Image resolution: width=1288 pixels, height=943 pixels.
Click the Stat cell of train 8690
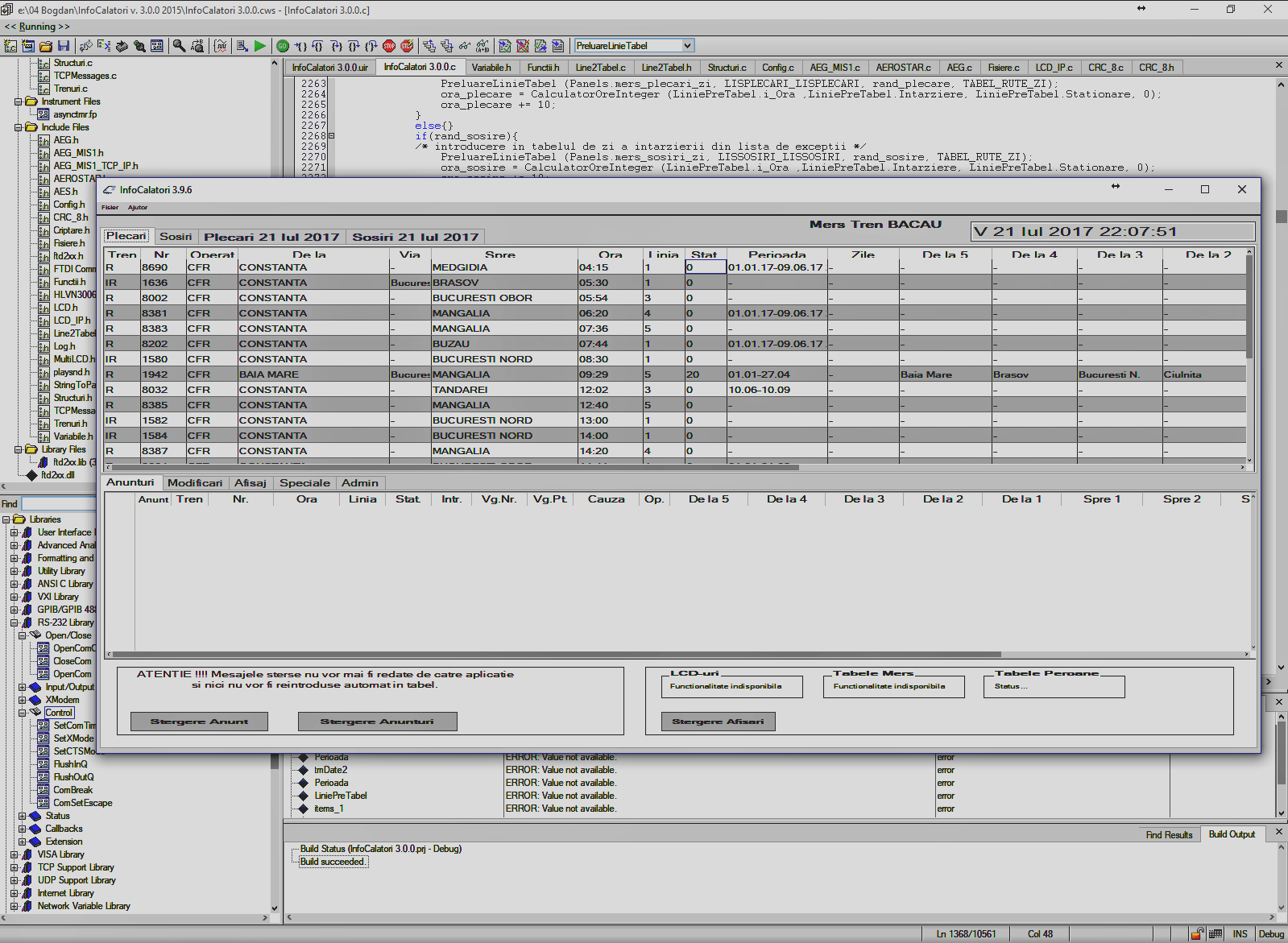pyautogui.click(x=706, y=267)
